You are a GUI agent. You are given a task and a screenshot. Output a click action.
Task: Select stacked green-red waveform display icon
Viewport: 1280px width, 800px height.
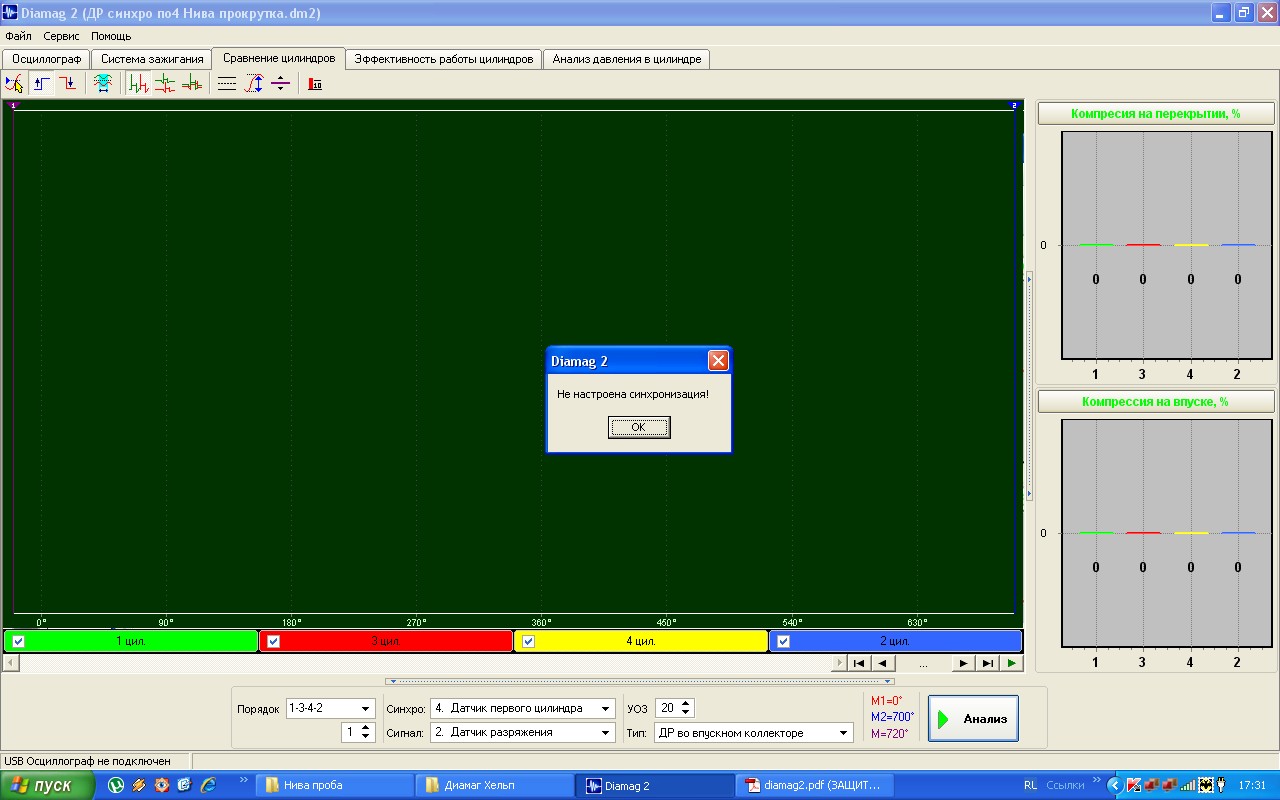164,84
